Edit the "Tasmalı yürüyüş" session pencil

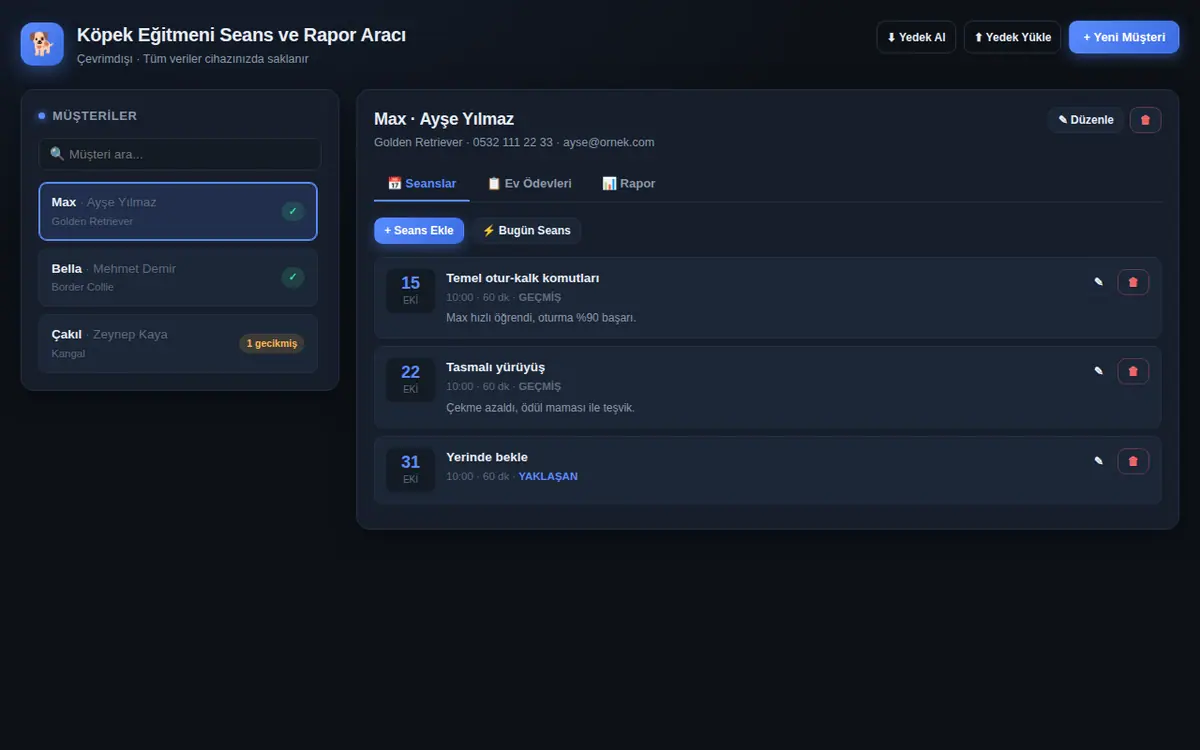pos(1098,371)
